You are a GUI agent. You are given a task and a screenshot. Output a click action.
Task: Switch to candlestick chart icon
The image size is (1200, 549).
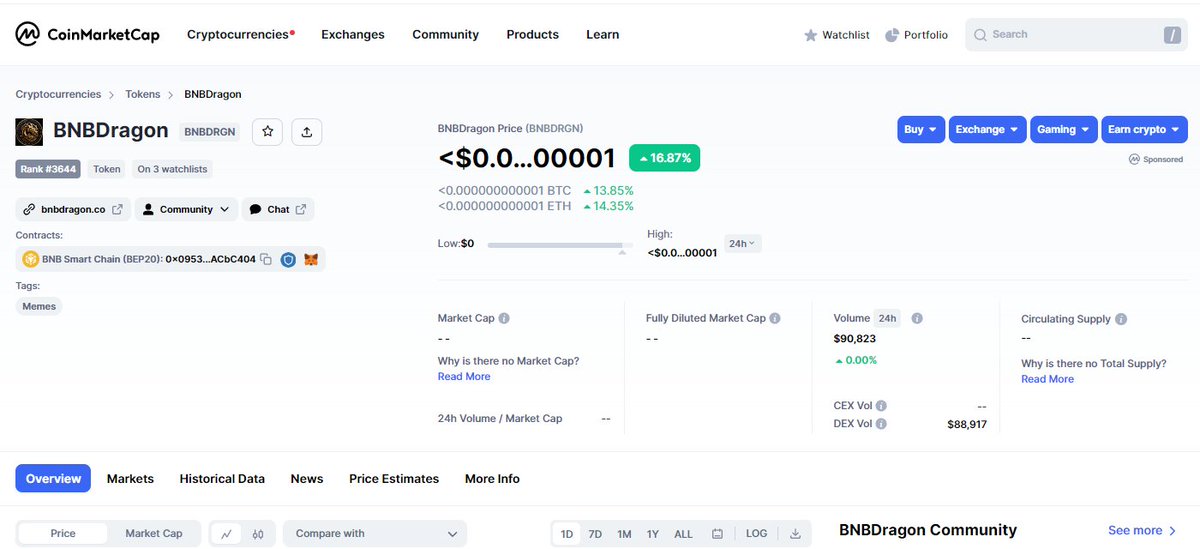(x=257, y=534)
